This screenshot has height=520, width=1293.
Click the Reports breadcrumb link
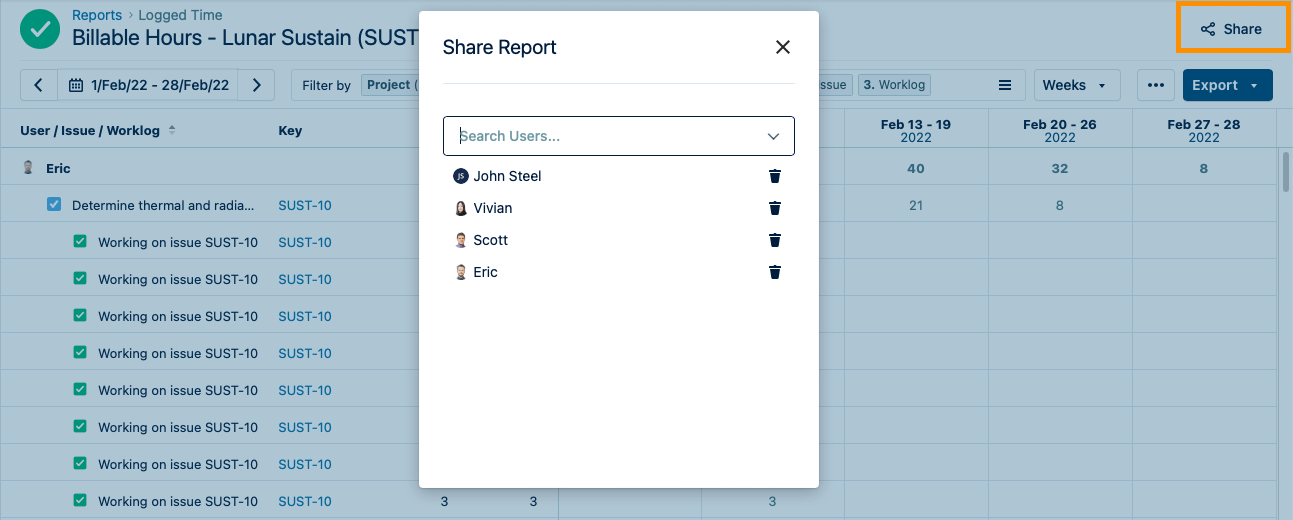coord(97,15)
